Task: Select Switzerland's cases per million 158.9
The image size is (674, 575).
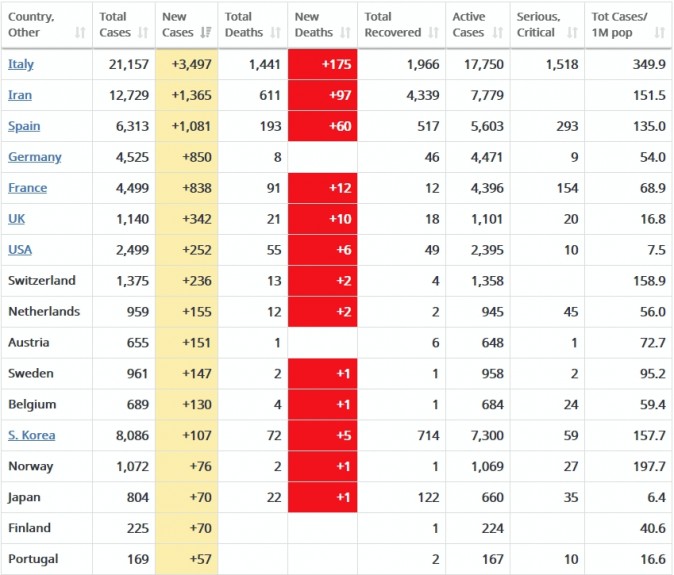Action: (649, 281)
